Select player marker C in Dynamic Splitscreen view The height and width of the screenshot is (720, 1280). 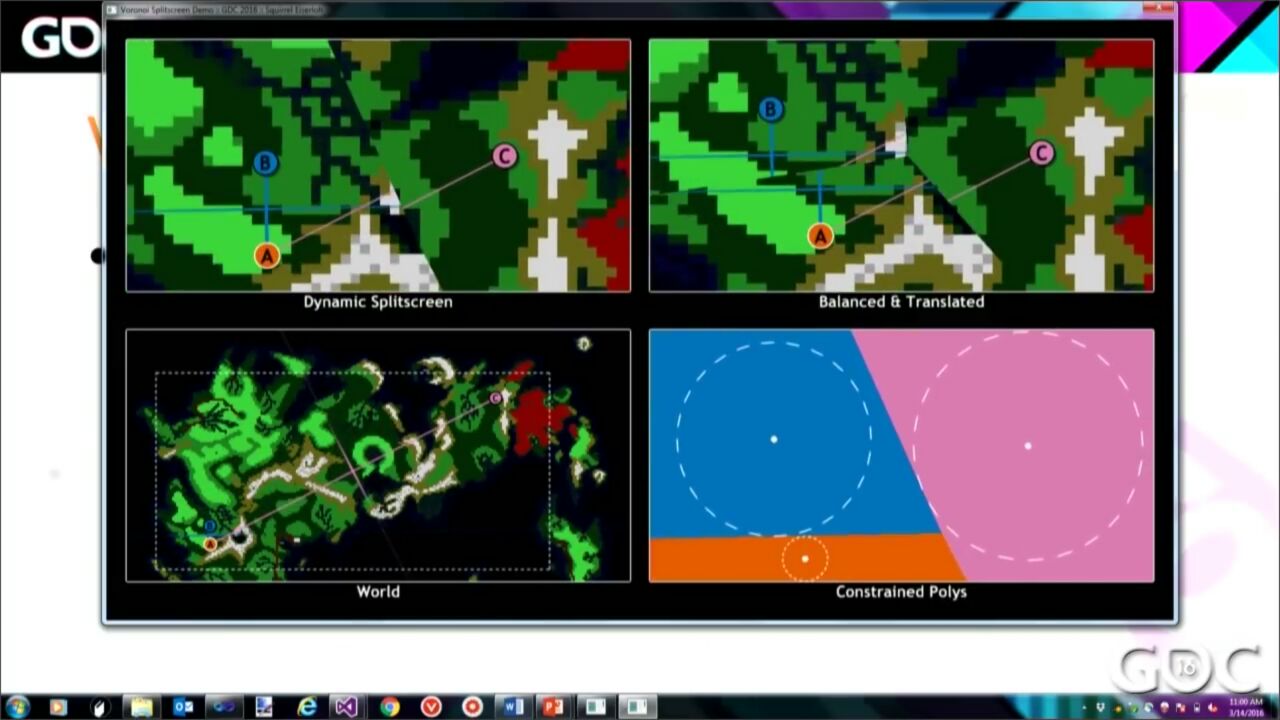(x=505, y=156)
